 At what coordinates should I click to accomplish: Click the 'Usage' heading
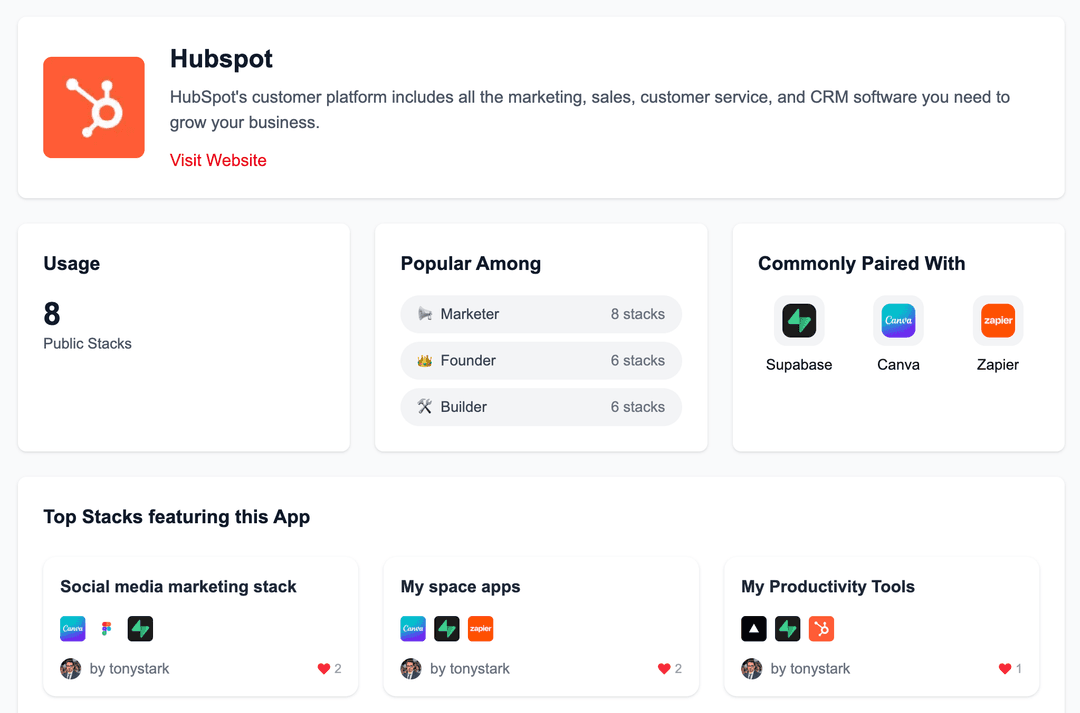72,263
